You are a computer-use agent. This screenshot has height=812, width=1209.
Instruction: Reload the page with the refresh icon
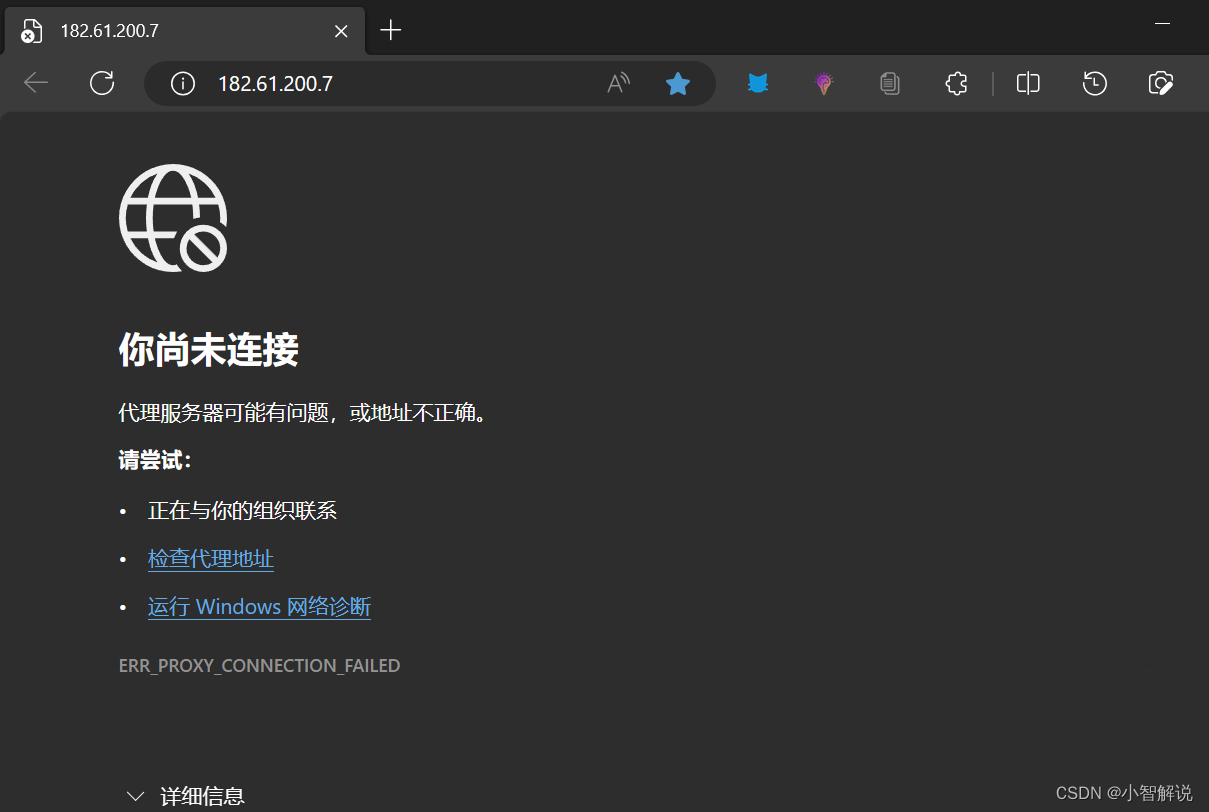click(x=102, y=83)
